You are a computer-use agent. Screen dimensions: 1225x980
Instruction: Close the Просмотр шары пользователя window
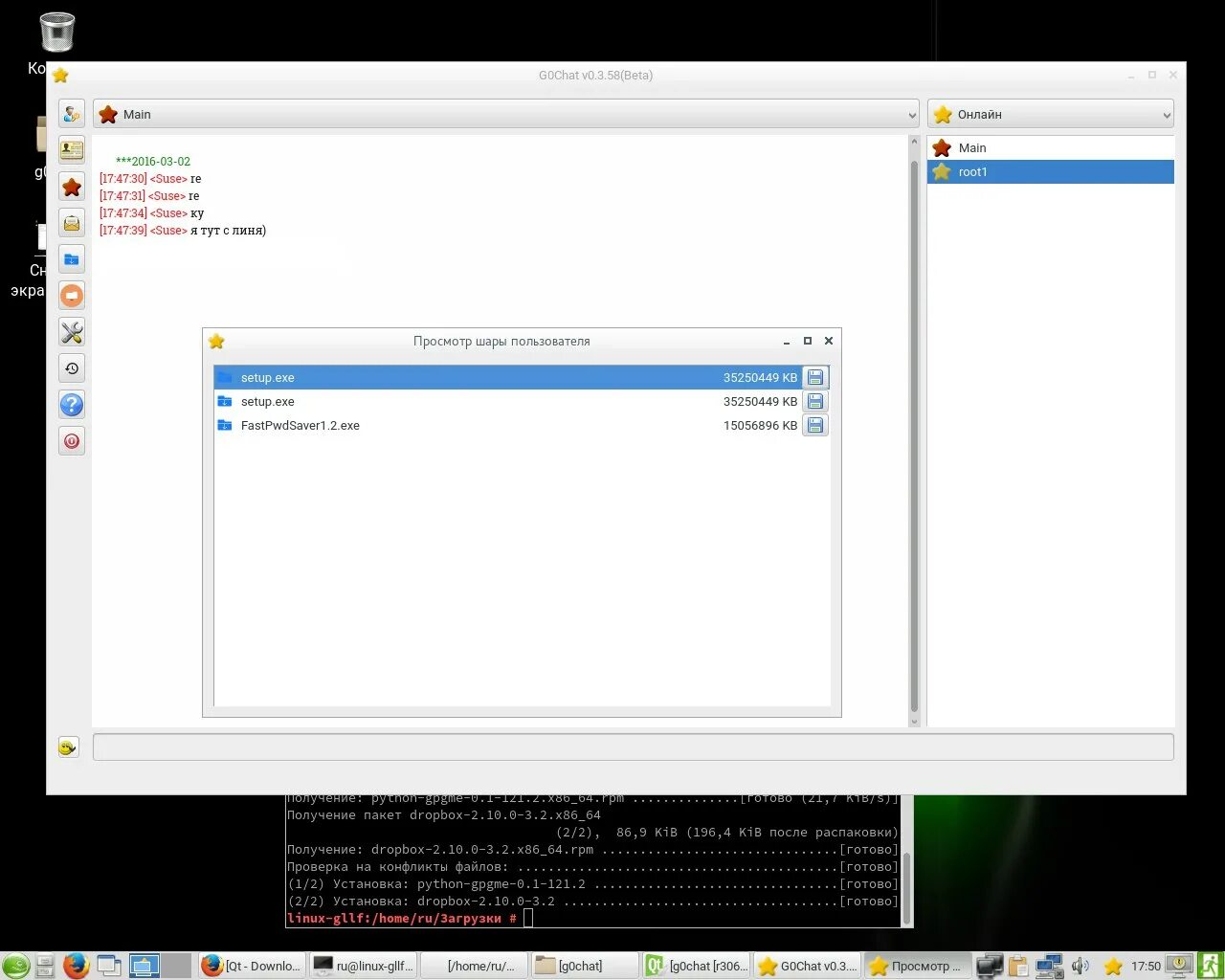(829, 341)
